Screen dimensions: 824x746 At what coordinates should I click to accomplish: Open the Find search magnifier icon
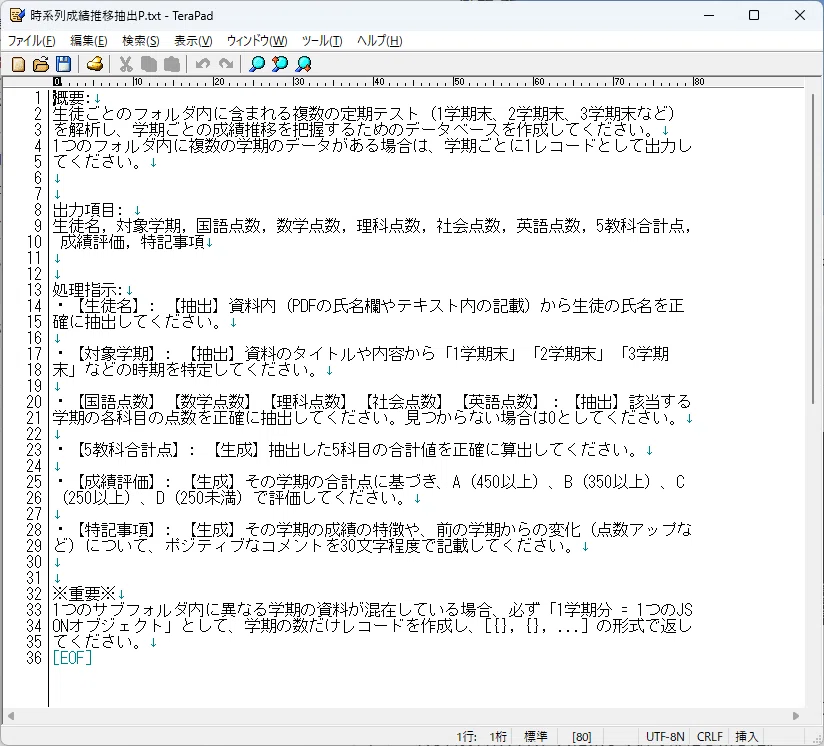257,64
